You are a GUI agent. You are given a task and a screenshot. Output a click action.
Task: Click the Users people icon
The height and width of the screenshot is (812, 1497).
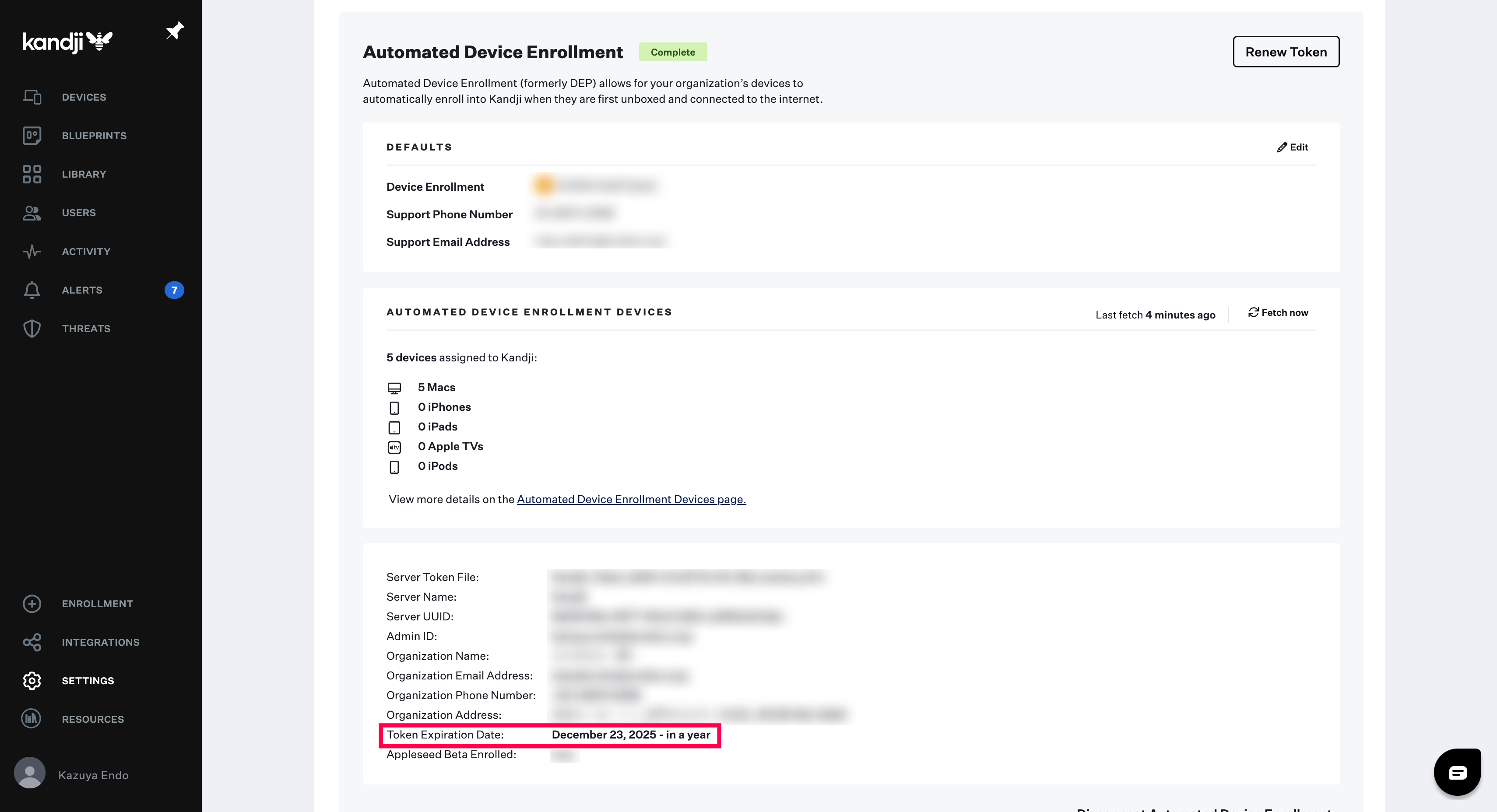coord(32,213)
